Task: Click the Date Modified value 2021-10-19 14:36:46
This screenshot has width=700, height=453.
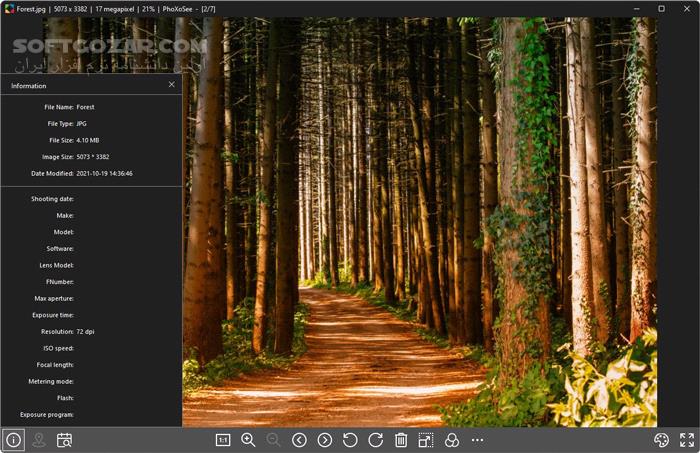Action: pos(104,173)
